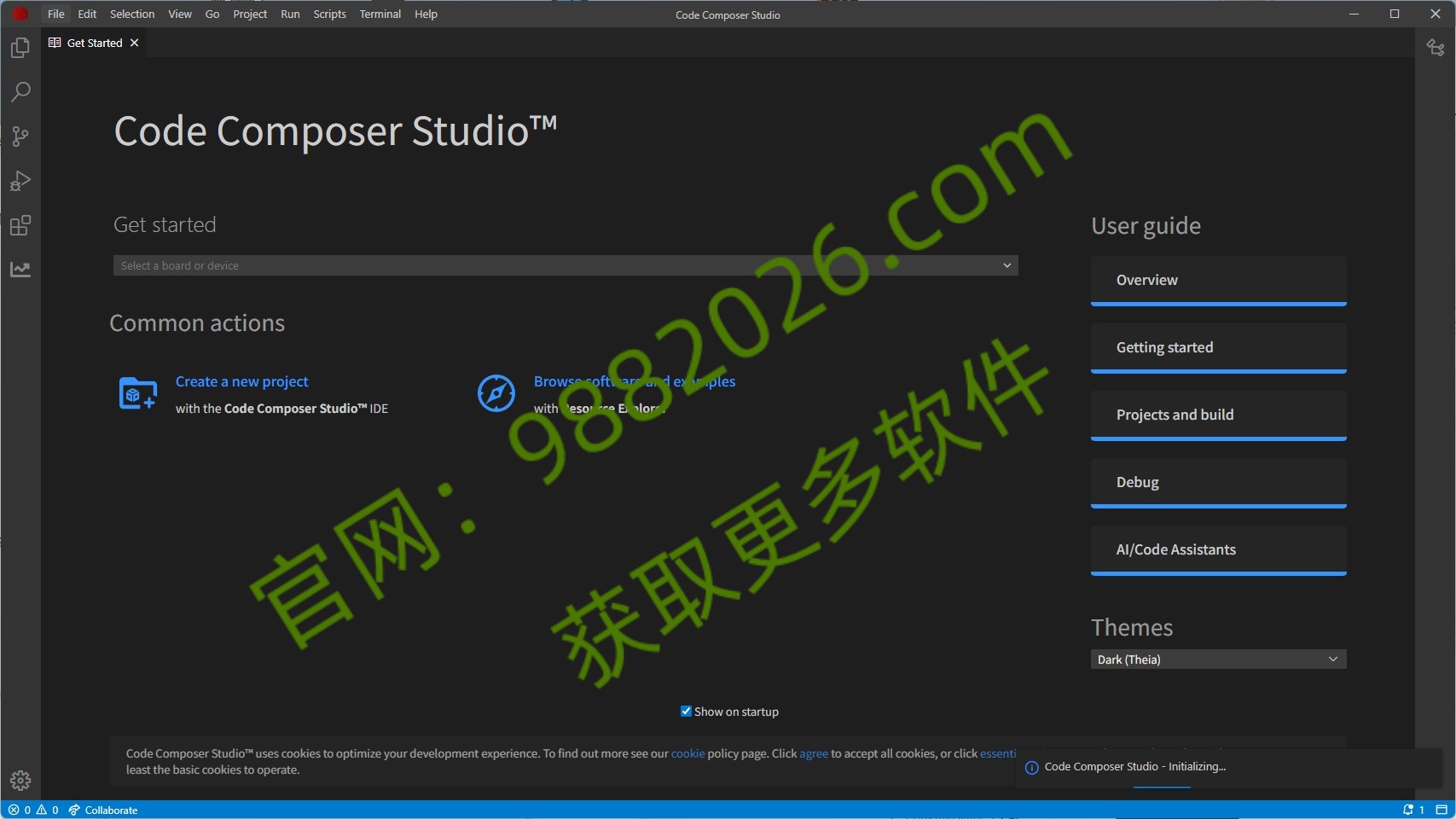Open the Terminal menu
1456x819 pixels.
(x=380, y=14)
